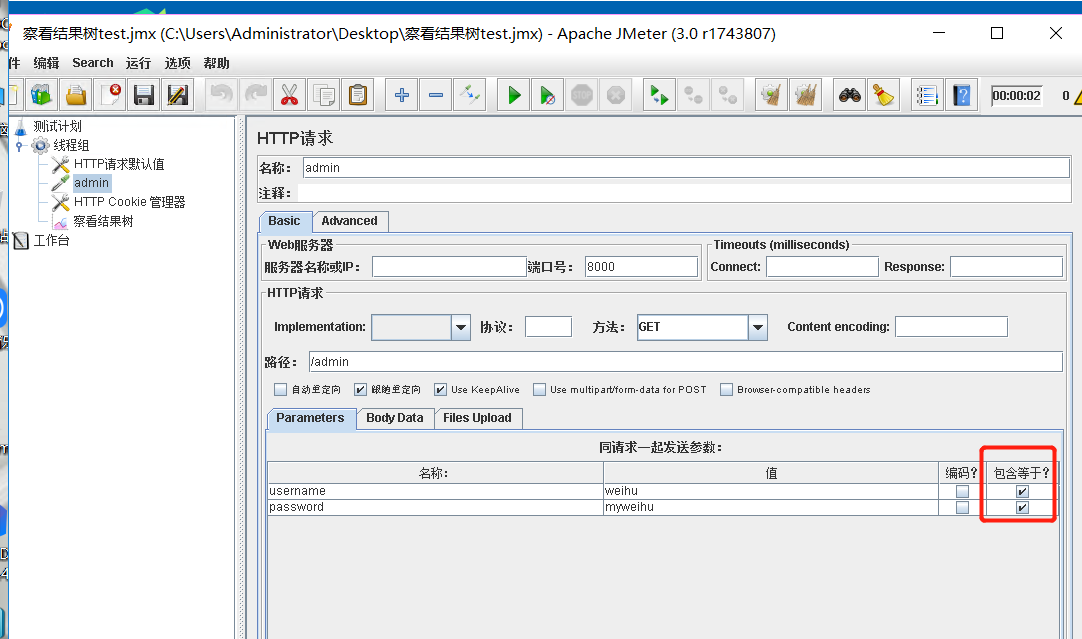Screen dimensions: 1082x639
Task: Open the 帮助 menu
Action: (x=216, y=63)
